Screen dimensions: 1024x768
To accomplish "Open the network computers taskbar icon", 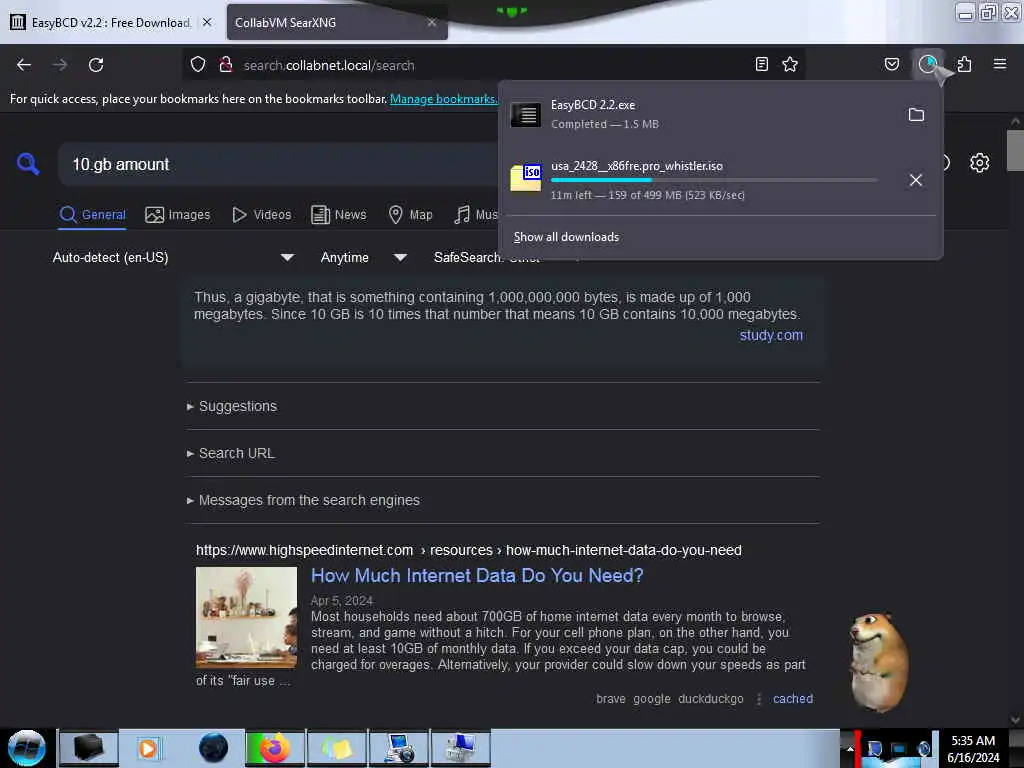I will 460,748.
